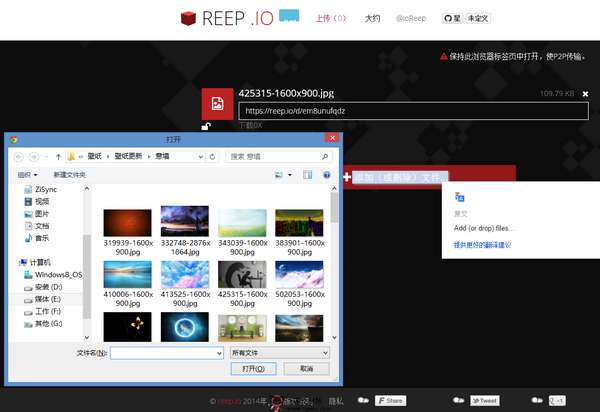Image resolution: width=600 pixels, height=412 pixels.
Task: Select thumbnail 502053-1600x900.jpg
Action: click(x=300, y=274)
